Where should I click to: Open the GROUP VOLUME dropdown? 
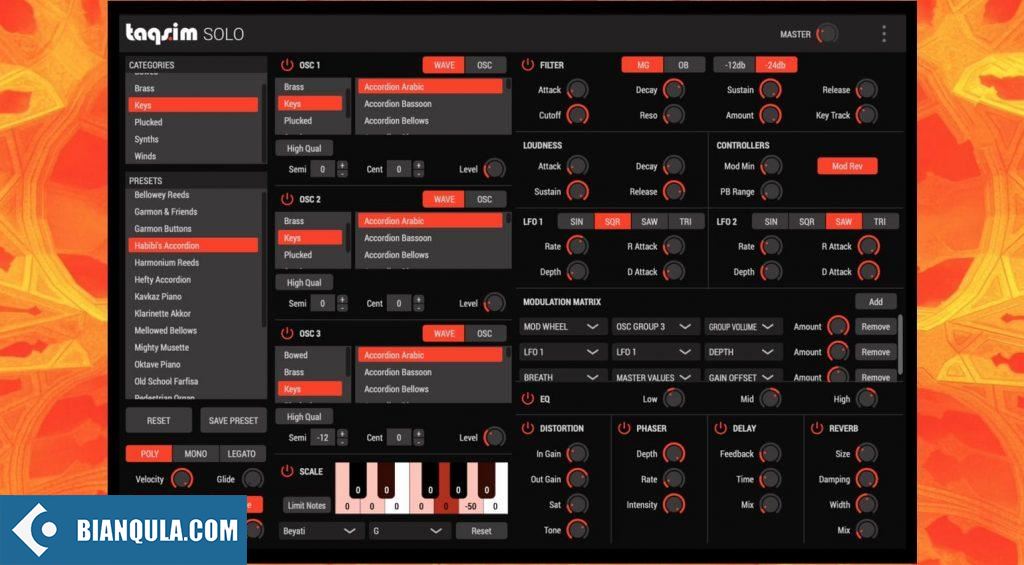(x=743, y=327)
